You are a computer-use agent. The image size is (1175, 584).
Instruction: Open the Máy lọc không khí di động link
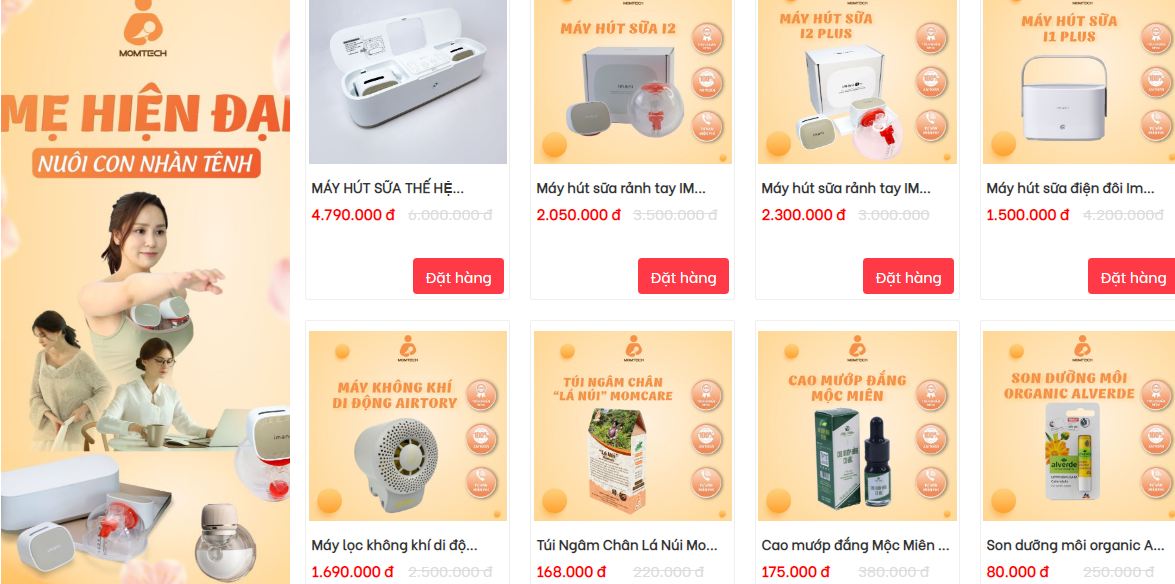tap(394, 545)
